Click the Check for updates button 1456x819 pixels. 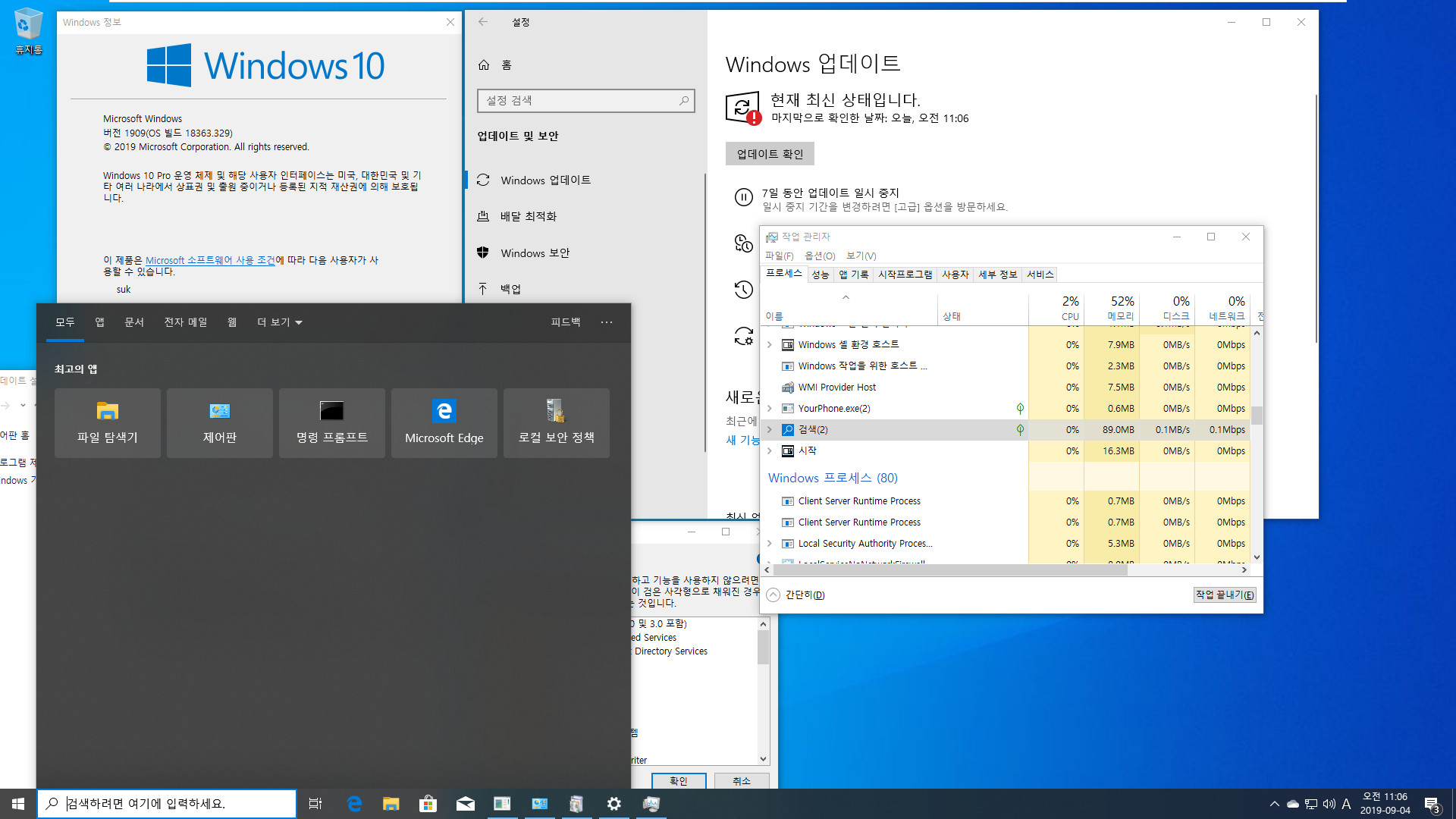pyautogui.click(x=770, y=154)
